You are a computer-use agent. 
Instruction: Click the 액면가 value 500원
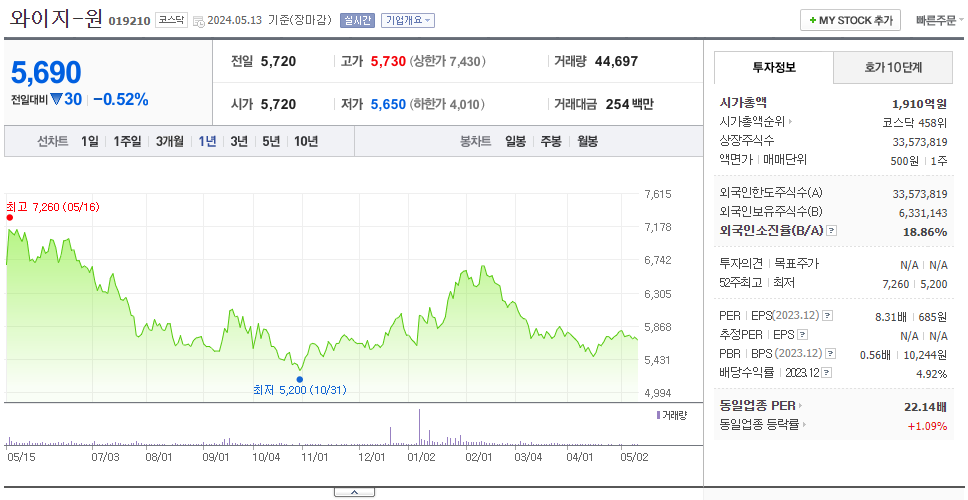click(x=906, y=160)
